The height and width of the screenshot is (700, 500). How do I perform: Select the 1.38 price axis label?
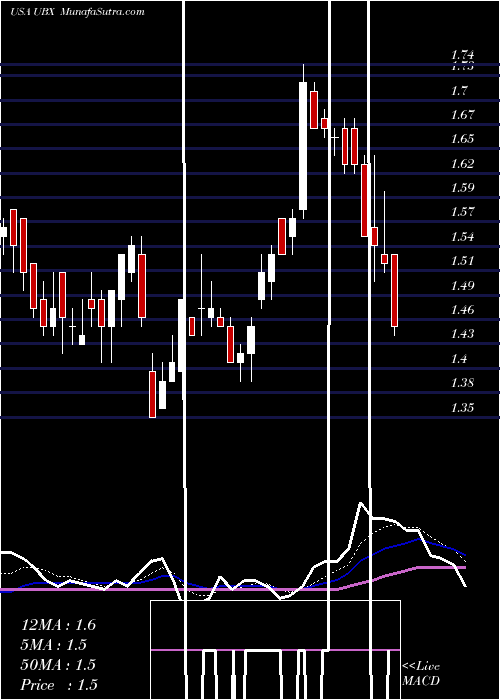pyautogui.click(x=462, y=383)
